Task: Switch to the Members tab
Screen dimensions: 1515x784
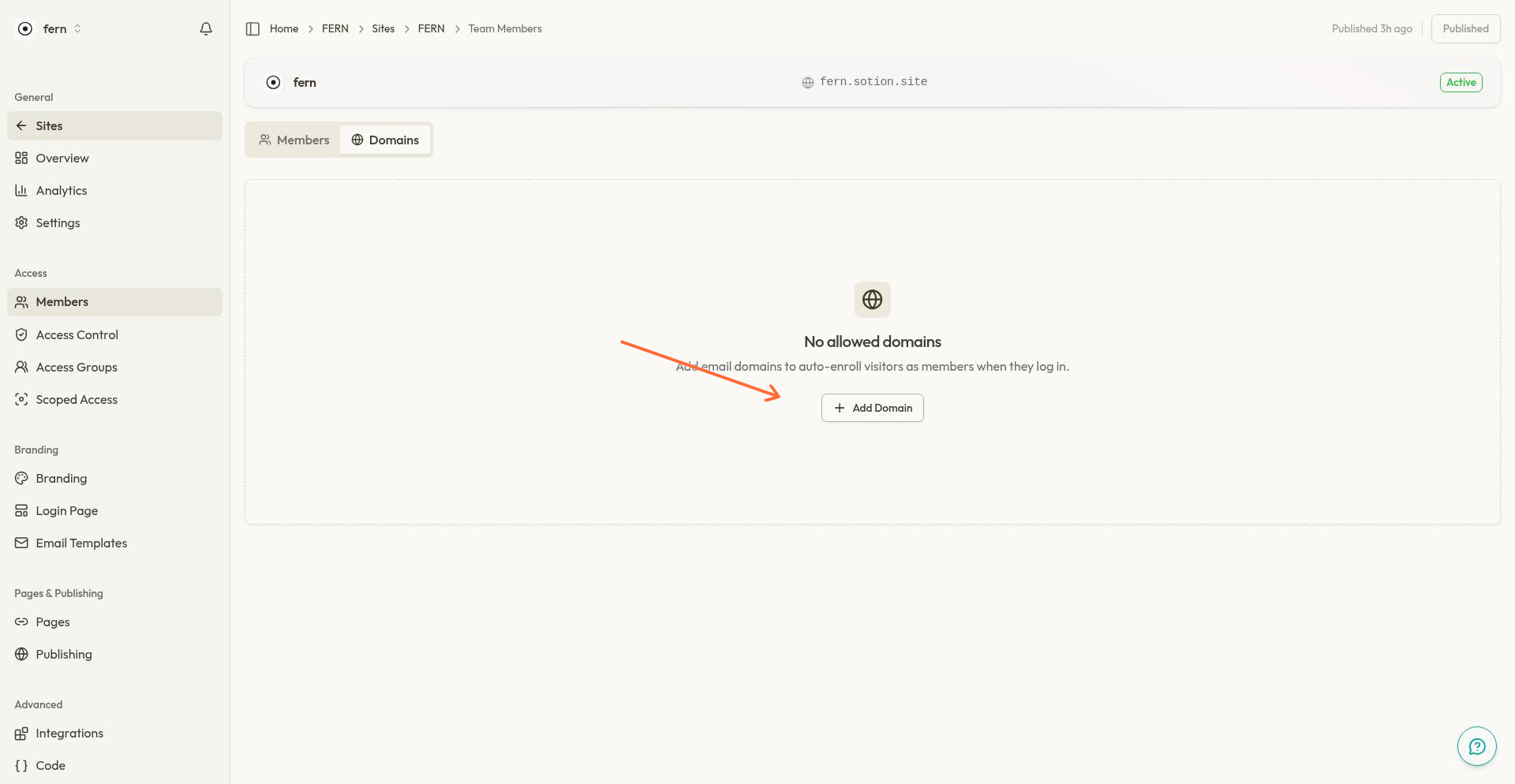Action: pyautogui.click(x=294, y=140)
